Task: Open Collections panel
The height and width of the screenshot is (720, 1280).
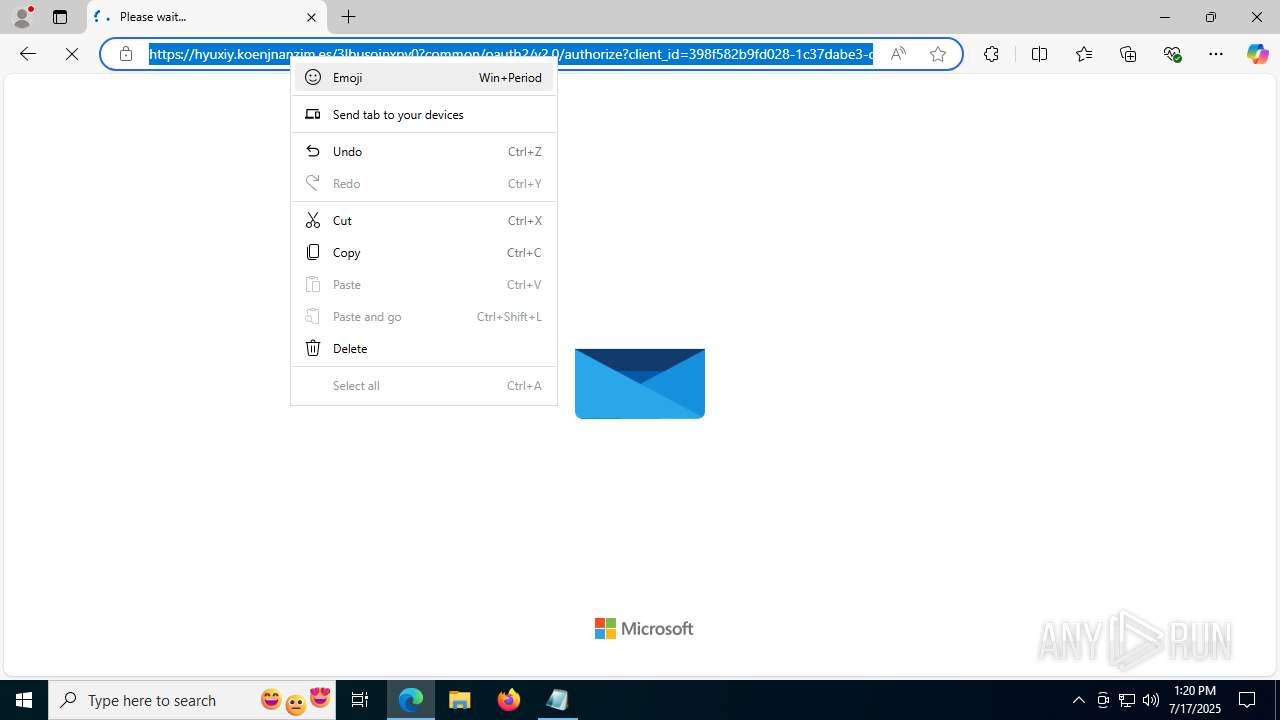Action: click(x=1128, y=54)
